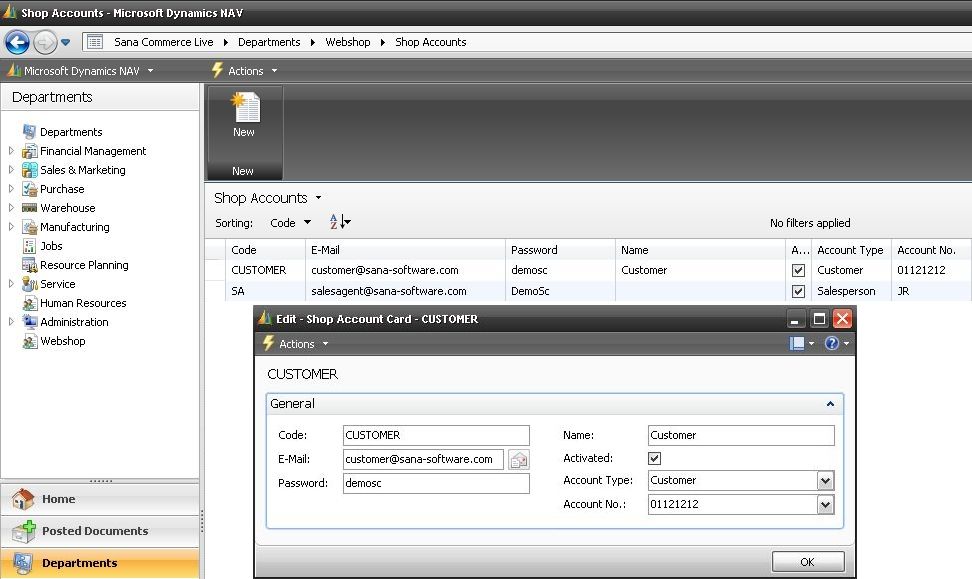972x579 pixels.
Task: Open Actions menu in Shop Account Card
Action: click(x=296, y=343)
